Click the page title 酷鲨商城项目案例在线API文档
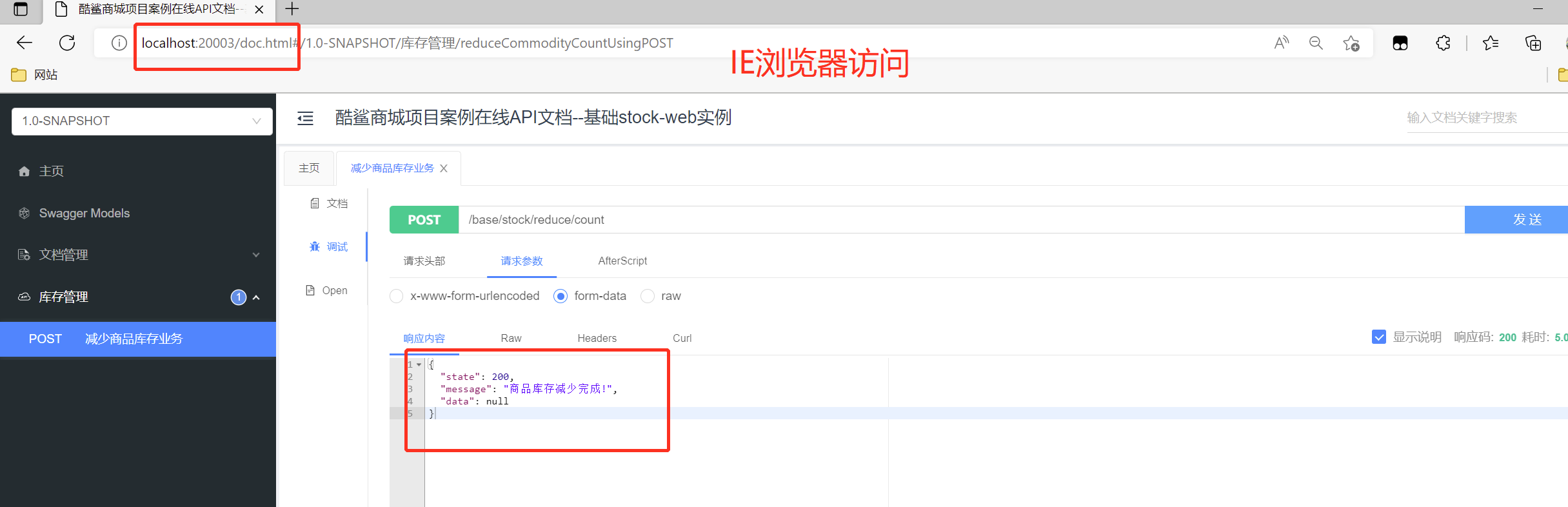The width and height of the screenshot is (1568, 507). (x=533, y=117)
